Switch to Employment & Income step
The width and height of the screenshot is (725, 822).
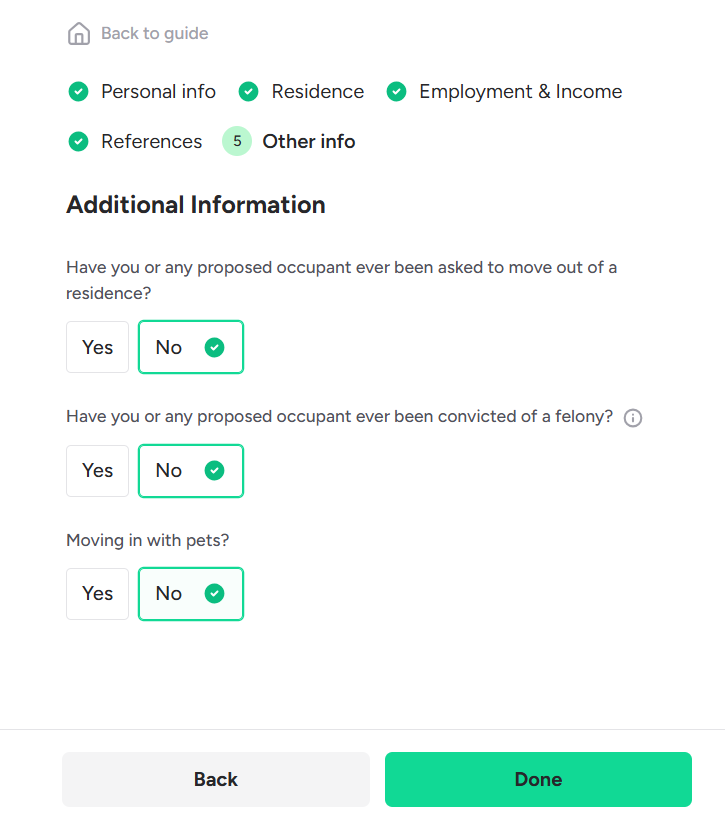pyautogui.click(x=520, y=92)
